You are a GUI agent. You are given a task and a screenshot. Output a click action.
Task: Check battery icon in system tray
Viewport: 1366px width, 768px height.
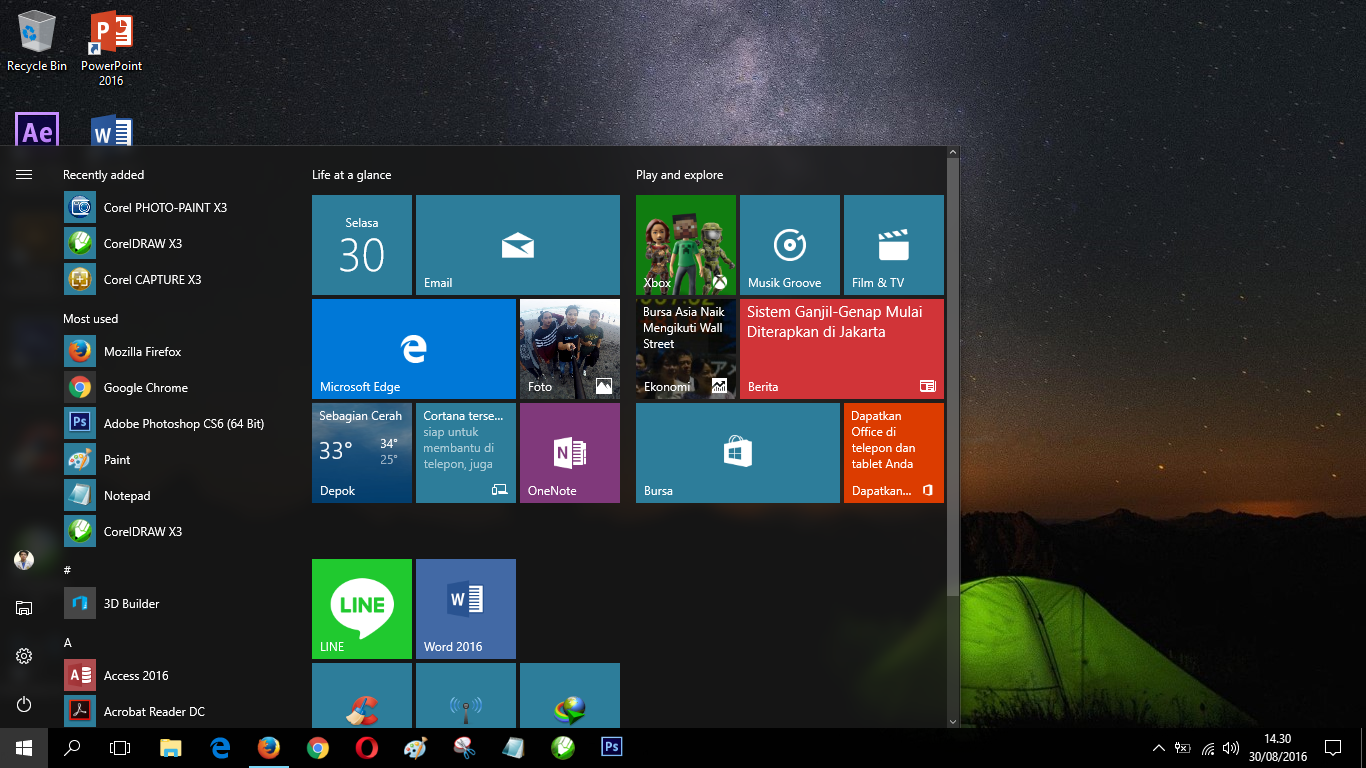coord(1183,748)
